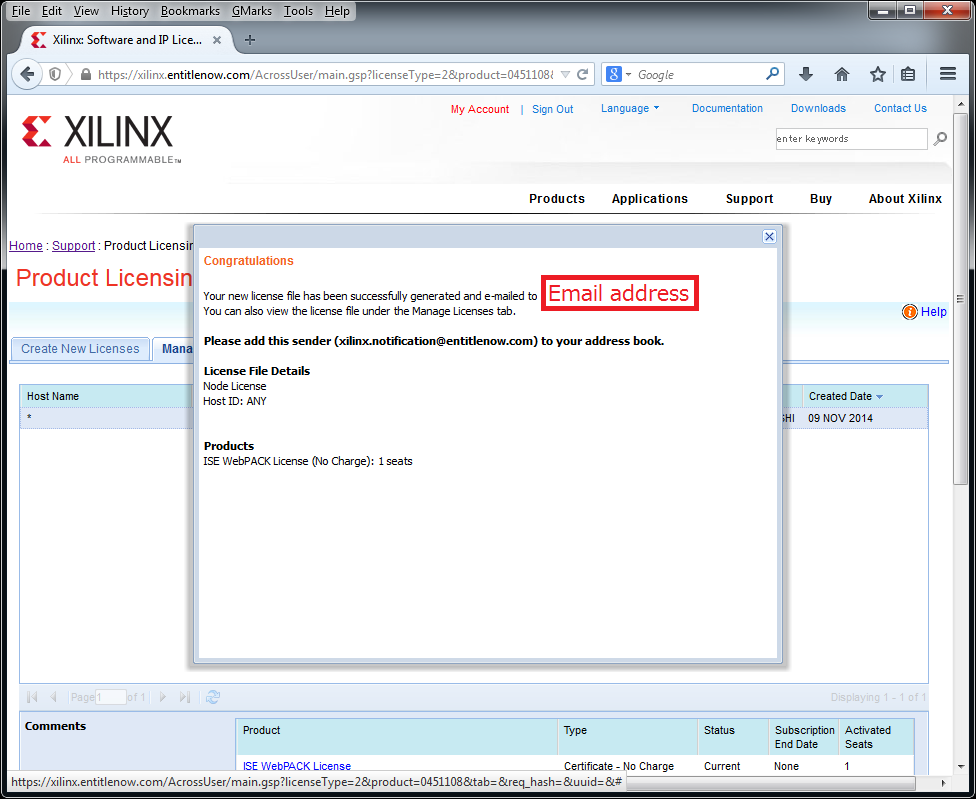The image size is (976, 799).
Task: Click the site search magnifier icon
Action: [x=940, y=138]
